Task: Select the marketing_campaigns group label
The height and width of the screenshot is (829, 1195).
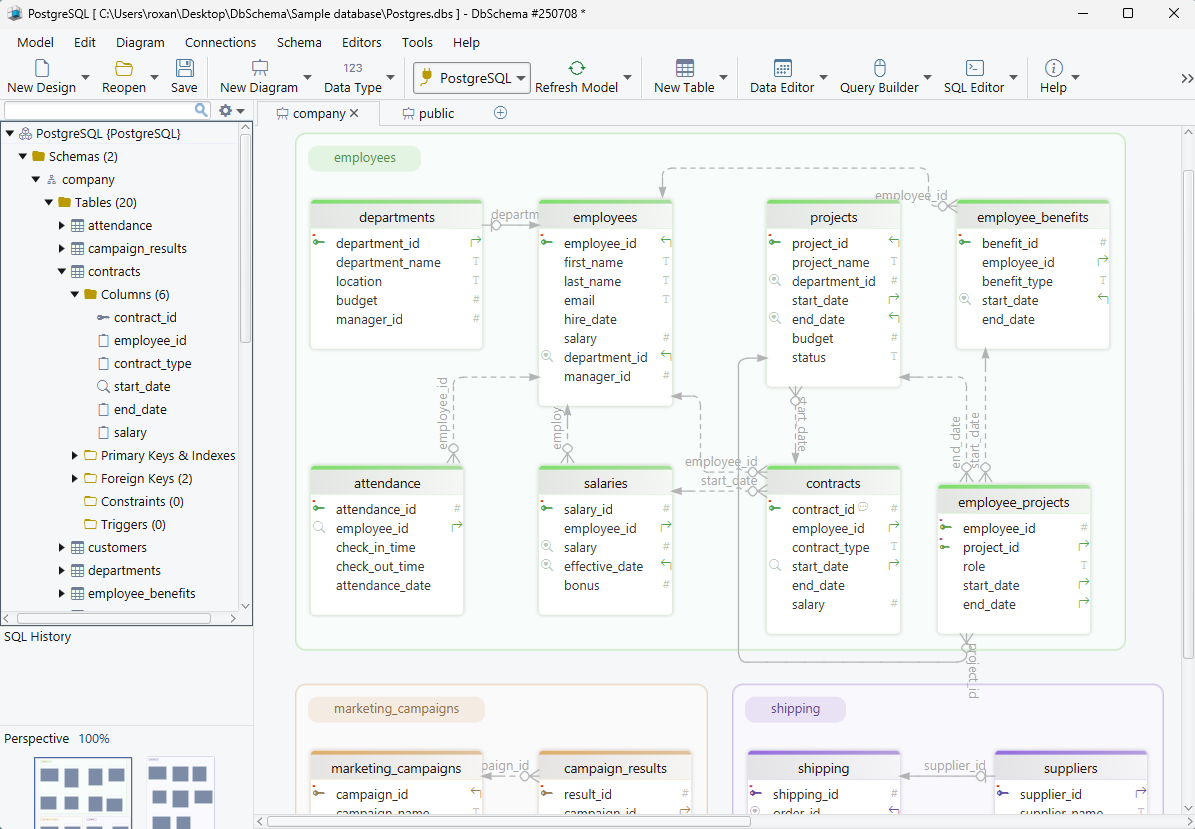Action: 396,709
